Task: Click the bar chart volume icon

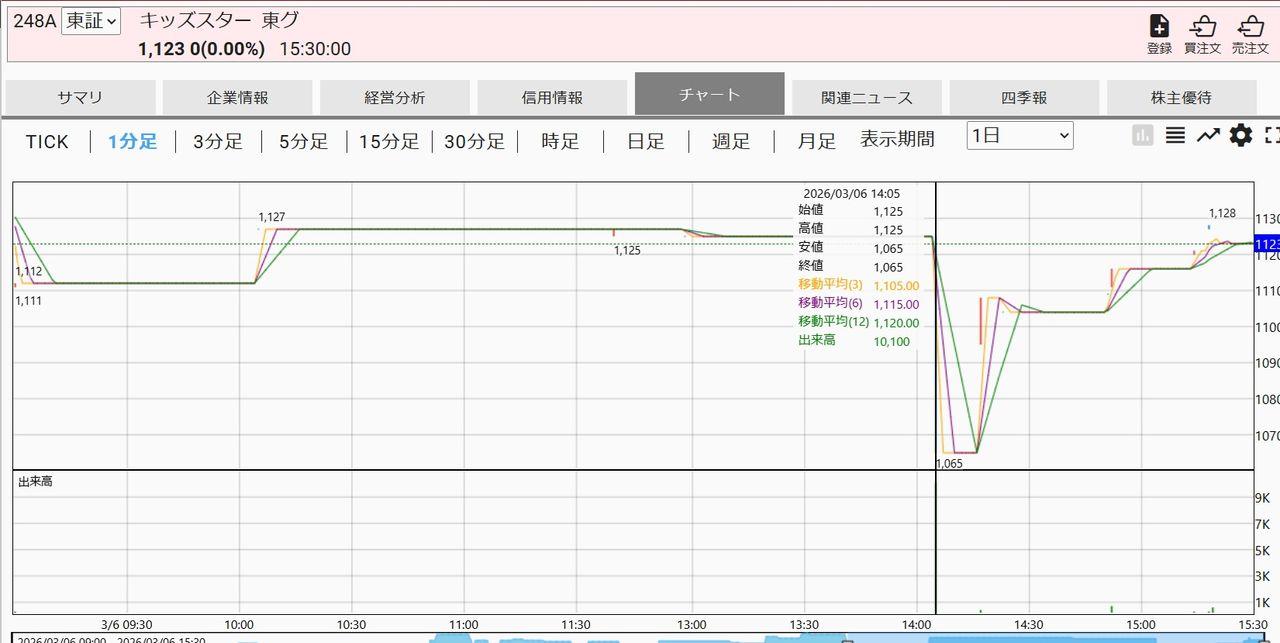Action: coord(1142,135)
